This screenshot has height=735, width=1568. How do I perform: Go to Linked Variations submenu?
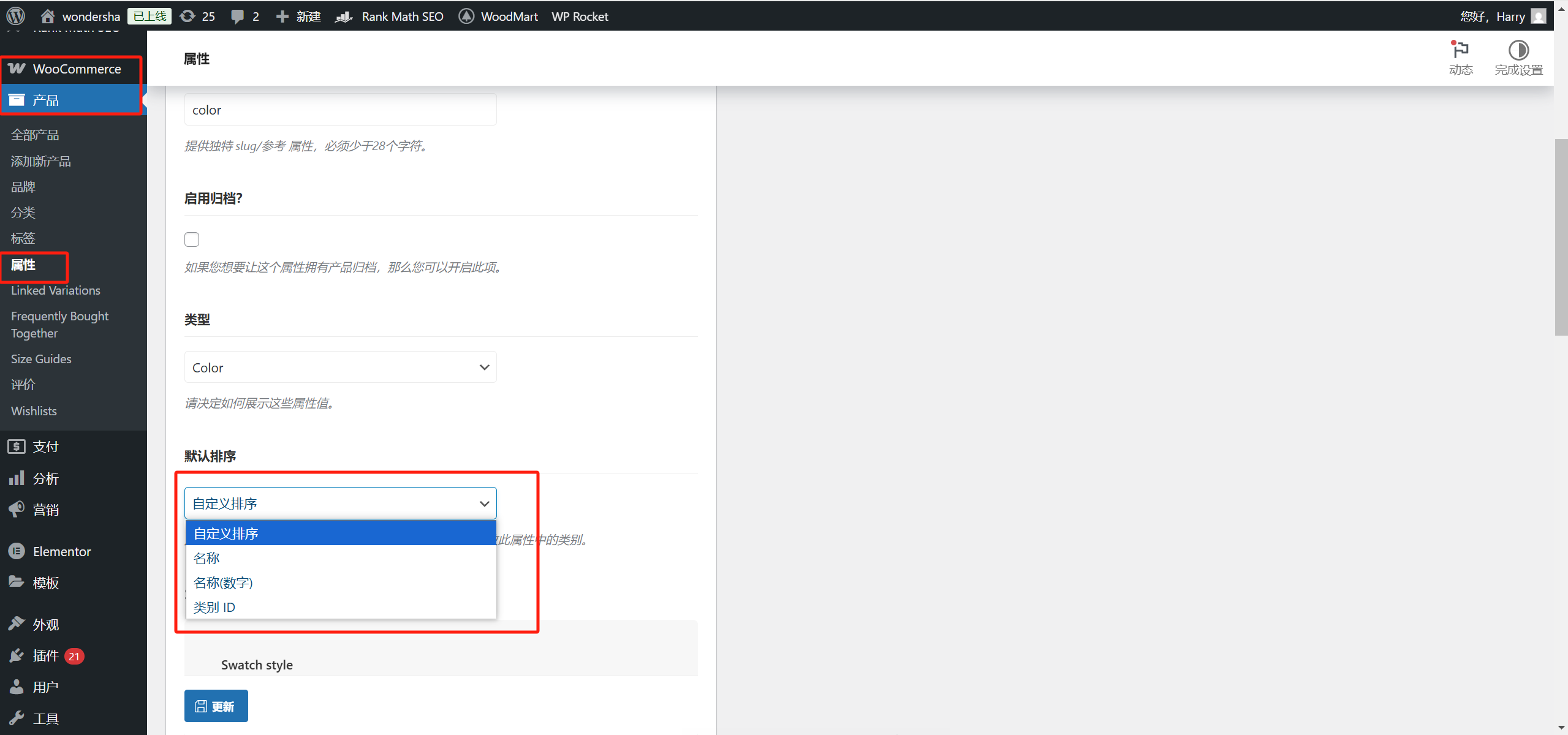coord(56,290)
